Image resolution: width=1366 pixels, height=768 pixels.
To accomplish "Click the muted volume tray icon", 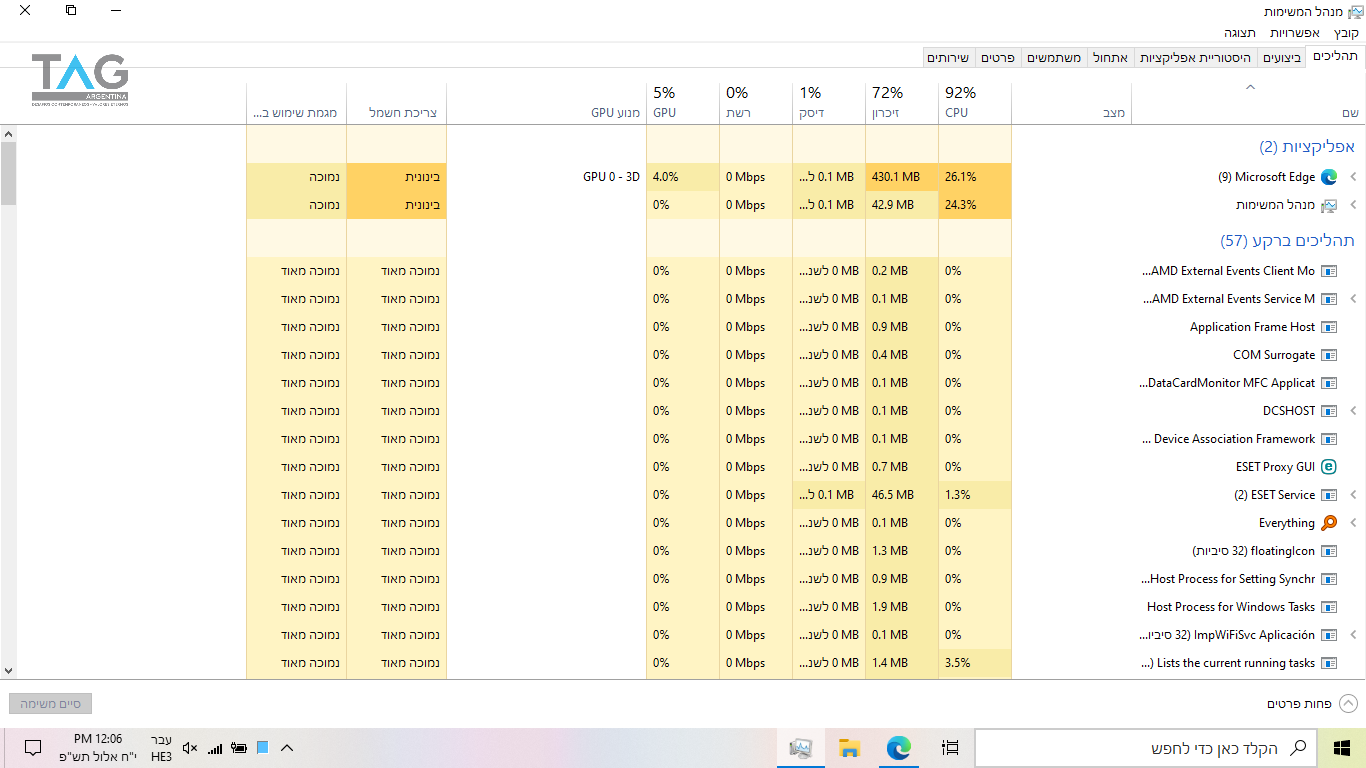I will coord(190,748).
